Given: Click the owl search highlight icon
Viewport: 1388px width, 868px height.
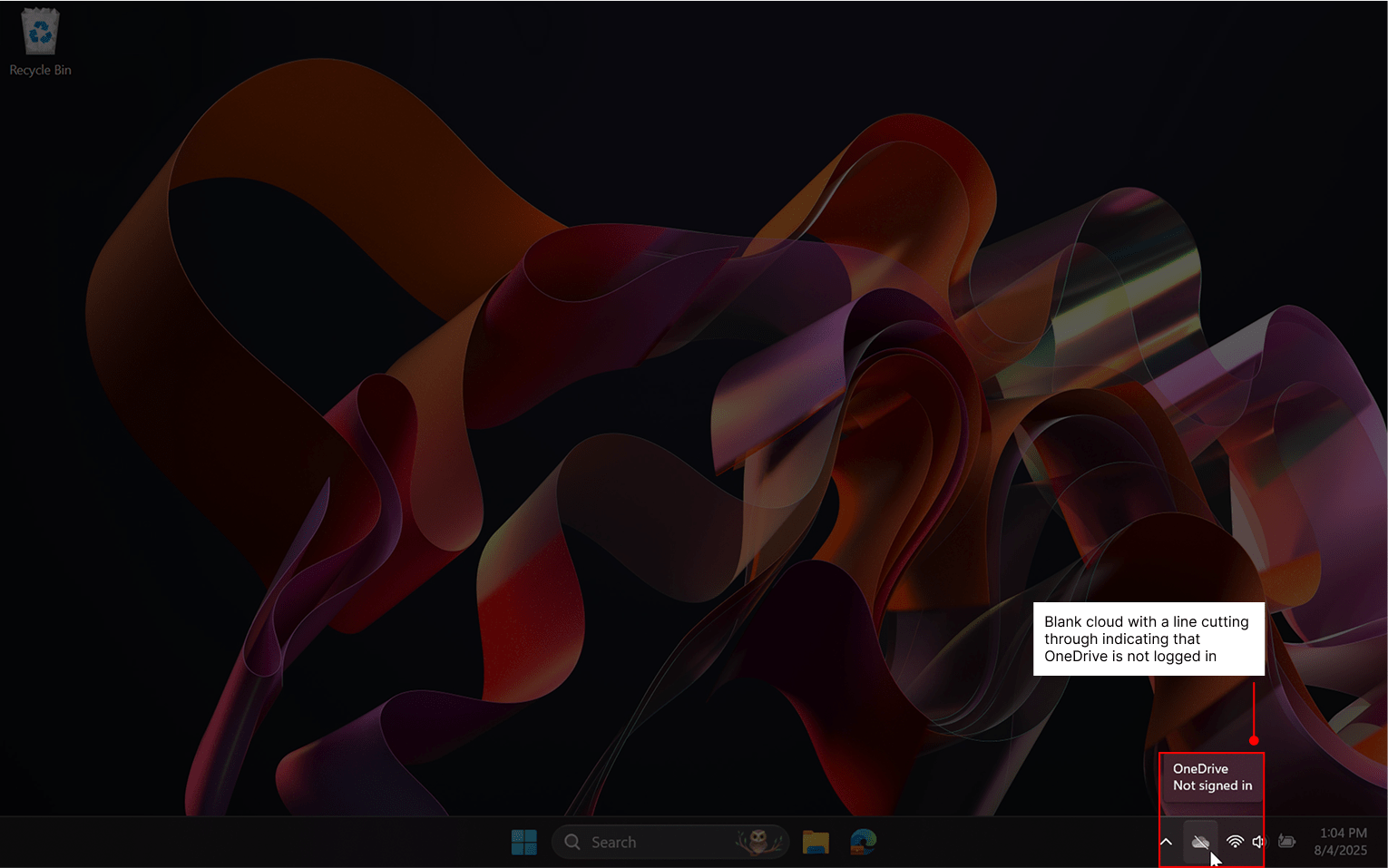Looking at the screenshot, I should click(x=759, y=842).
